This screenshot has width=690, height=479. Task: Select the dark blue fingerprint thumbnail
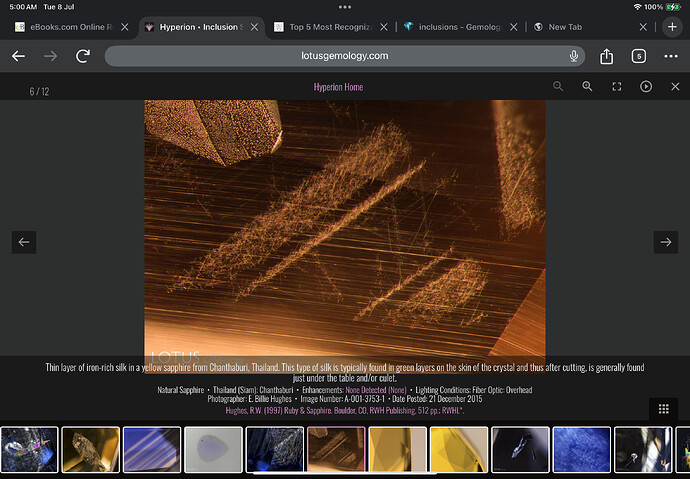click(275, 450)
